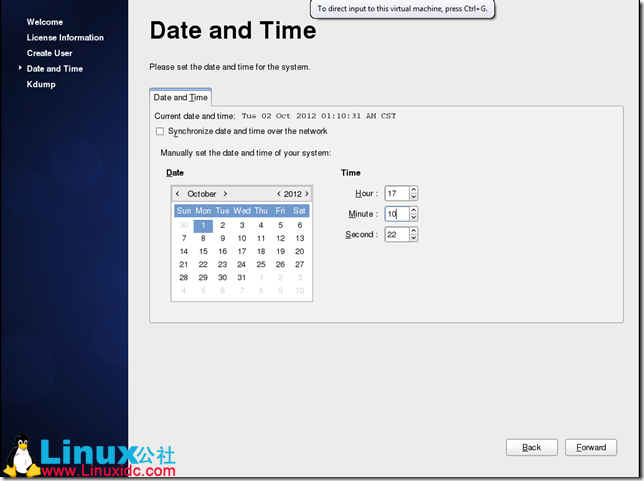Focus the Minute input field
Screen dimensions: 644x481
[x=397, y=214]
